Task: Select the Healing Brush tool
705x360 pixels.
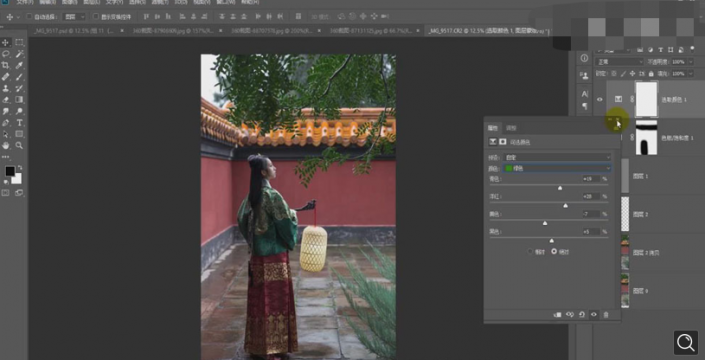Action: [x=6, y=77]
